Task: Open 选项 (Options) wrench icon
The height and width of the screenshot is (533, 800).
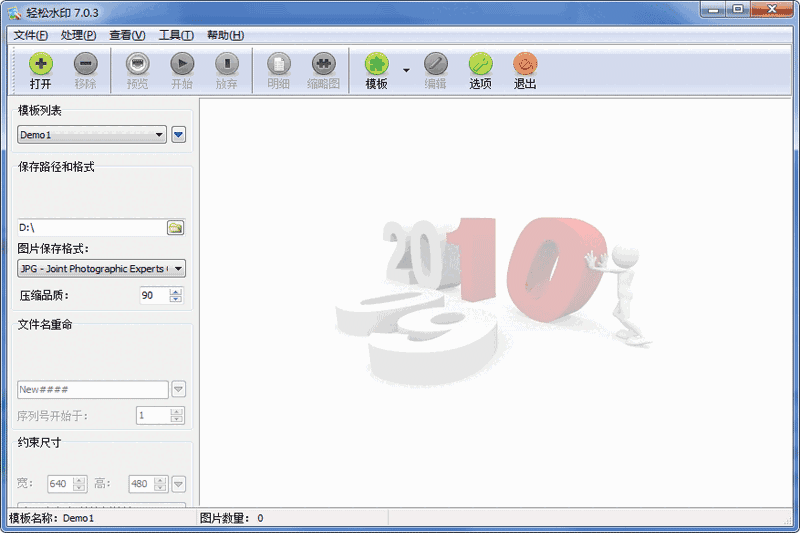Action: [x=480, y=64]
